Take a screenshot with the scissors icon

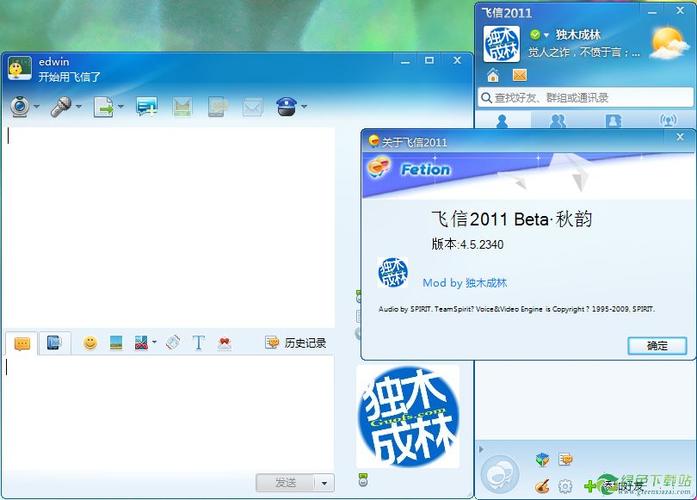(x=141, y=343)
